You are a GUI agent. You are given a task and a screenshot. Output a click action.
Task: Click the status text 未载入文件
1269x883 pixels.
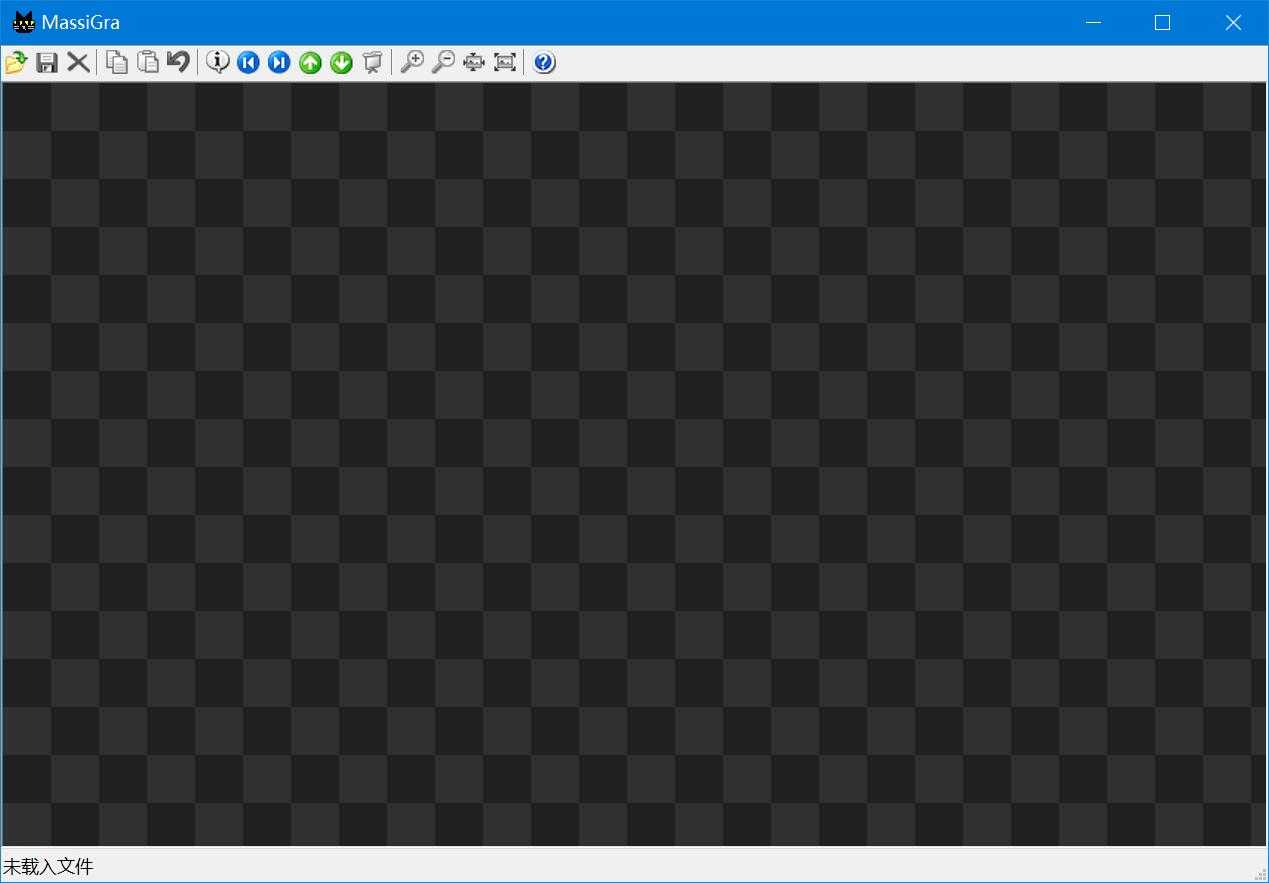pyautogui.click(x=48, y=866)
